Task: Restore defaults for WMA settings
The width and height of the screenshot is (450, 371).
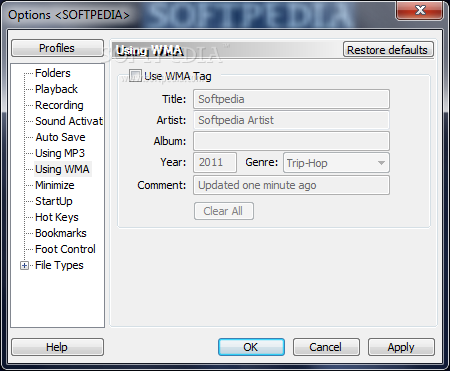Action: 388,50
